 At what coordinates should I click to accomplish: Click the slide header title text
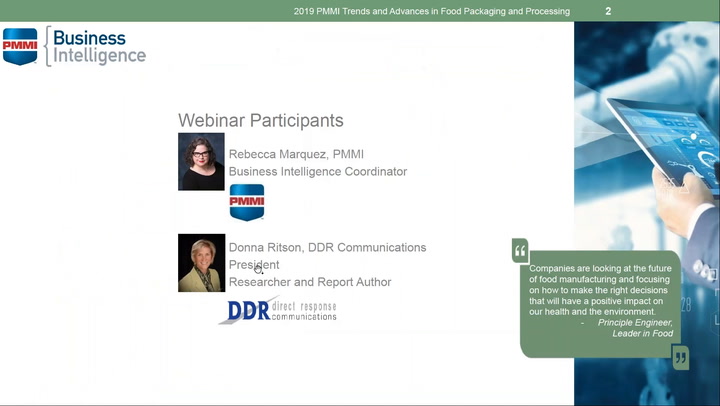coord(432,11)
